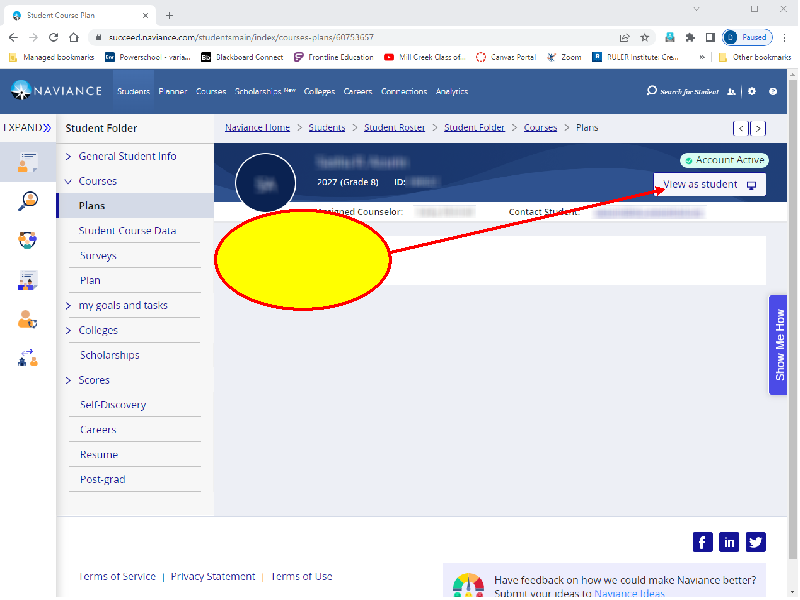800x600 pixels.
Task: Open Terms of Service link
Action: point(117,577)
